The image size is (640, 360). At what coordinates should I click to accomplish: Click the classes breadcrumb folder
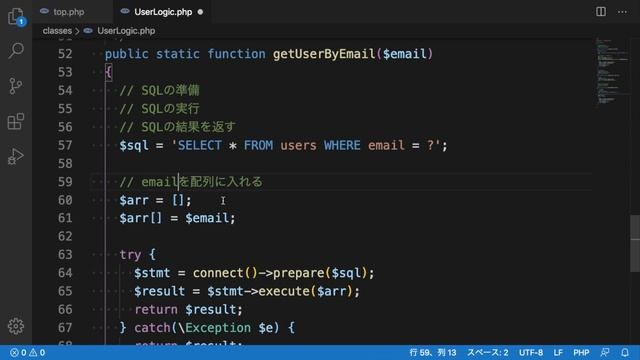(x=57, y=31)
